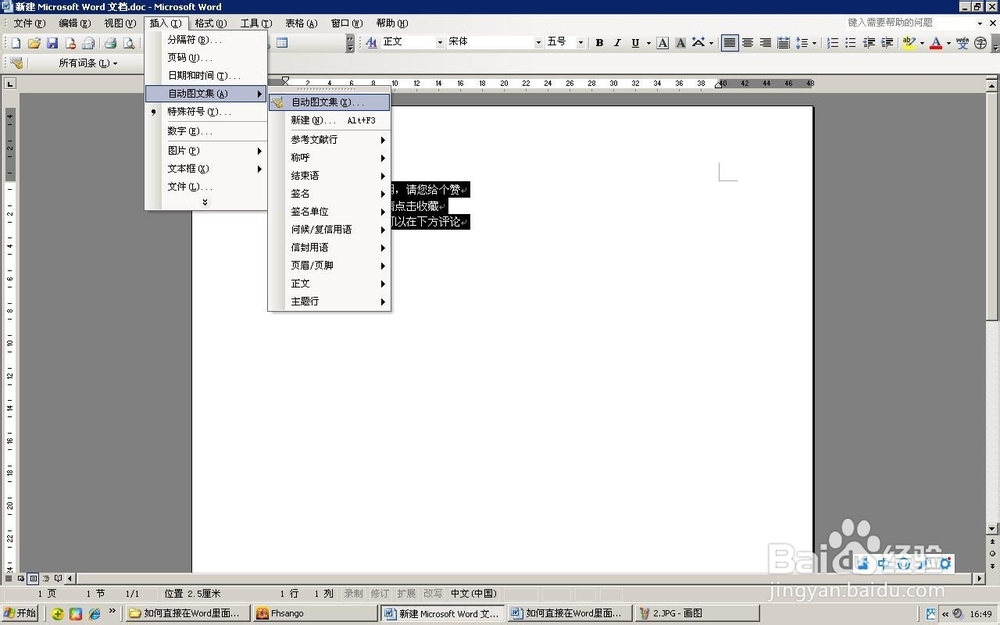Image resolution: width=1000 pixels, height=625 pixels.
Task: Click the Print toolbar icon
Action: tap(110, 43)
